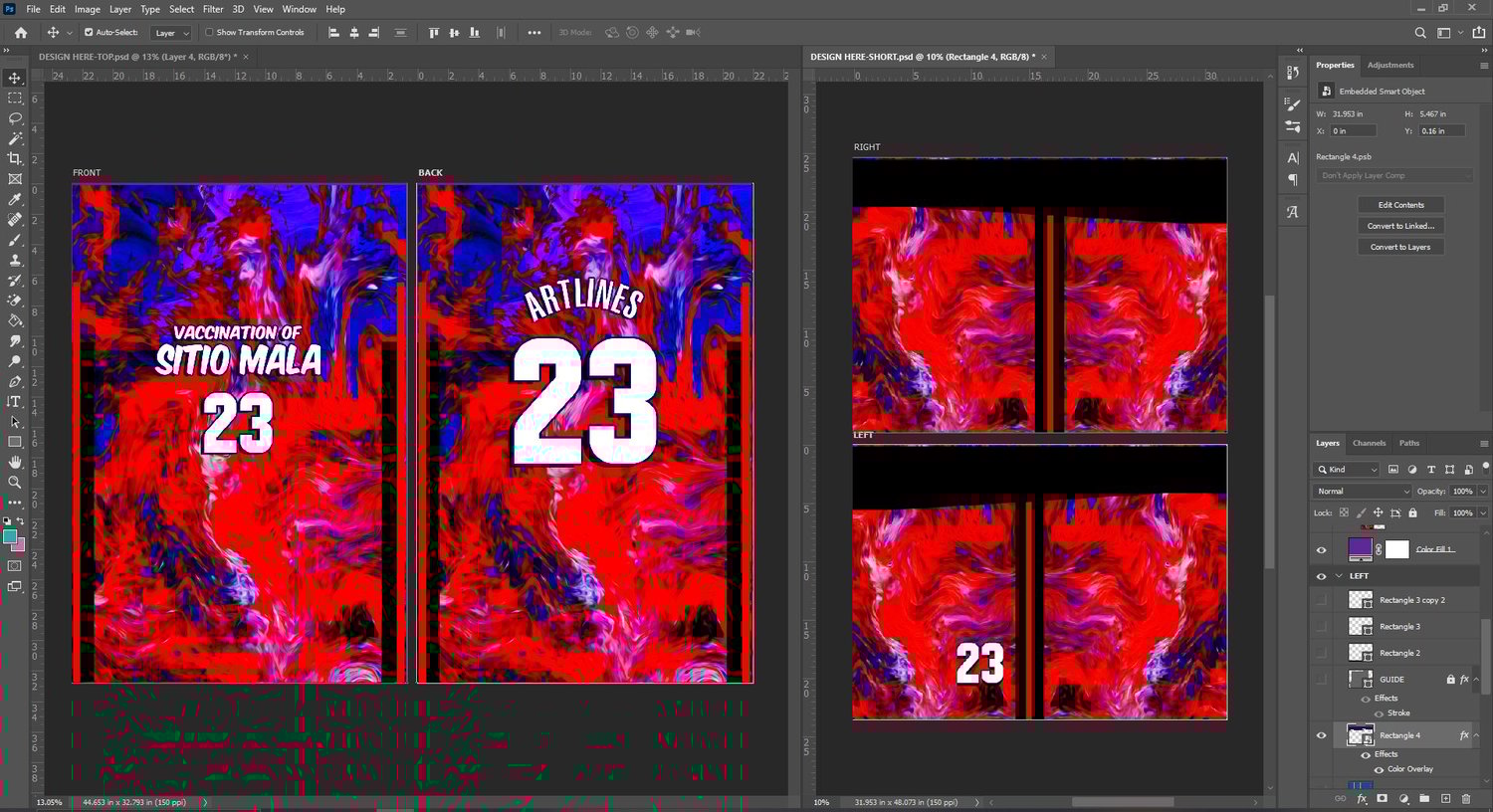The height and width of the screenshot is (812, 1493).
Task: Toggle Color Overlay effect visibility
Action: 1380,769
